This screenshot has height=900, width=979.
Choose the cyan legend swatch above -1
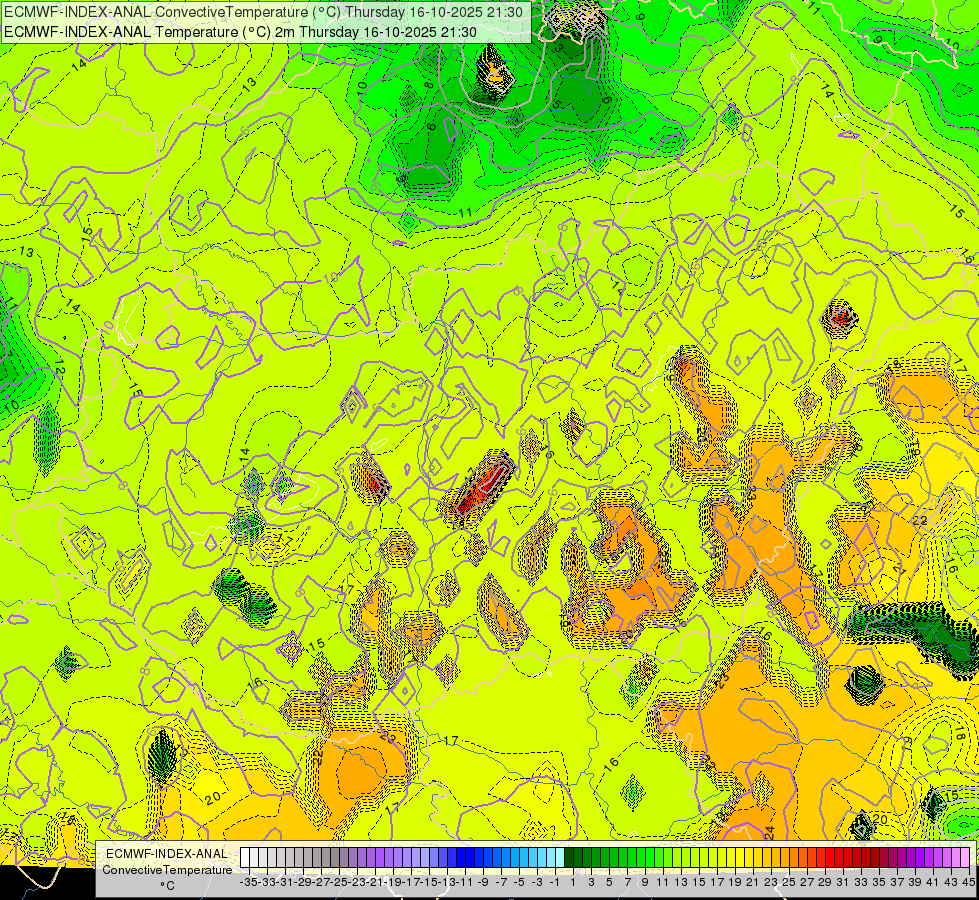[551, 858]
